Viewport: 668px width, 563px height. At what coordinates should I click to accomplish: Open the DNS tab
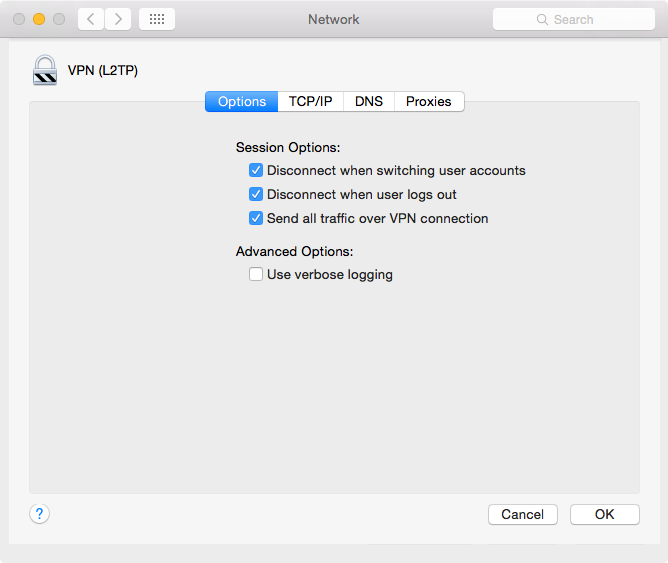(x=369, y=102)
